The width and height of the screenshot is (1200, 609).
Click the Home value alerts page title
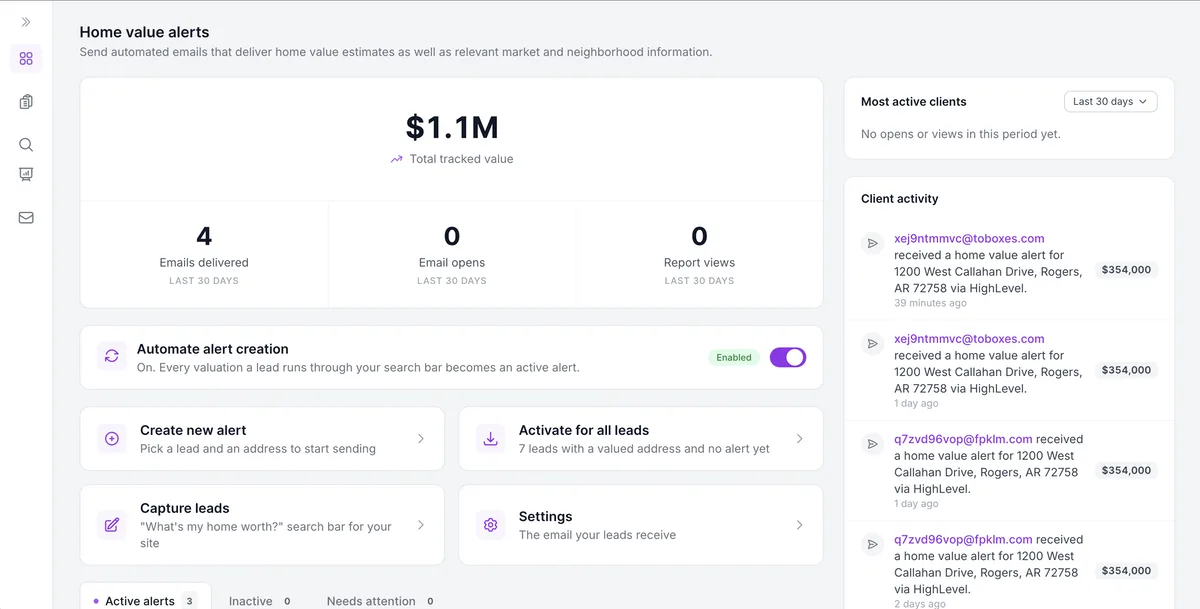pyautogui.click(x=145, y=33)
